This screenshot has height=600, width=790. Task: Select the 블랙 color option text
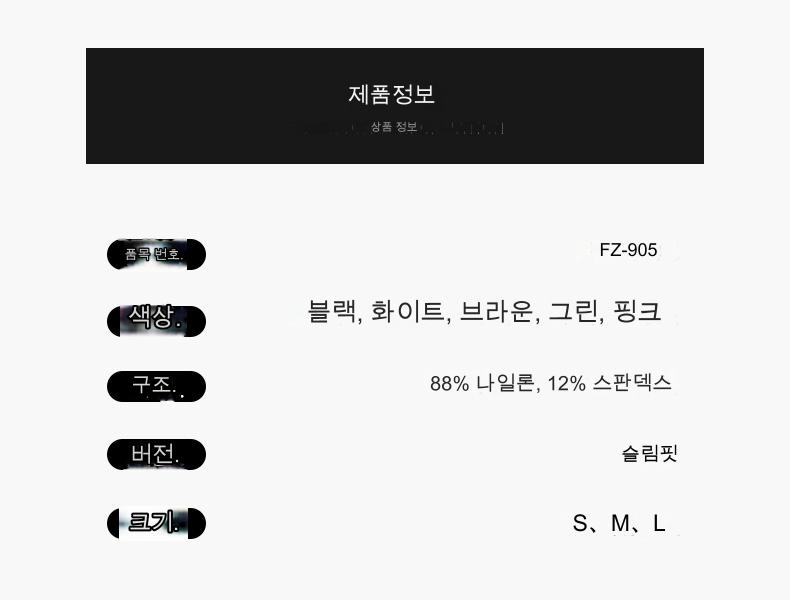point(333,311)
